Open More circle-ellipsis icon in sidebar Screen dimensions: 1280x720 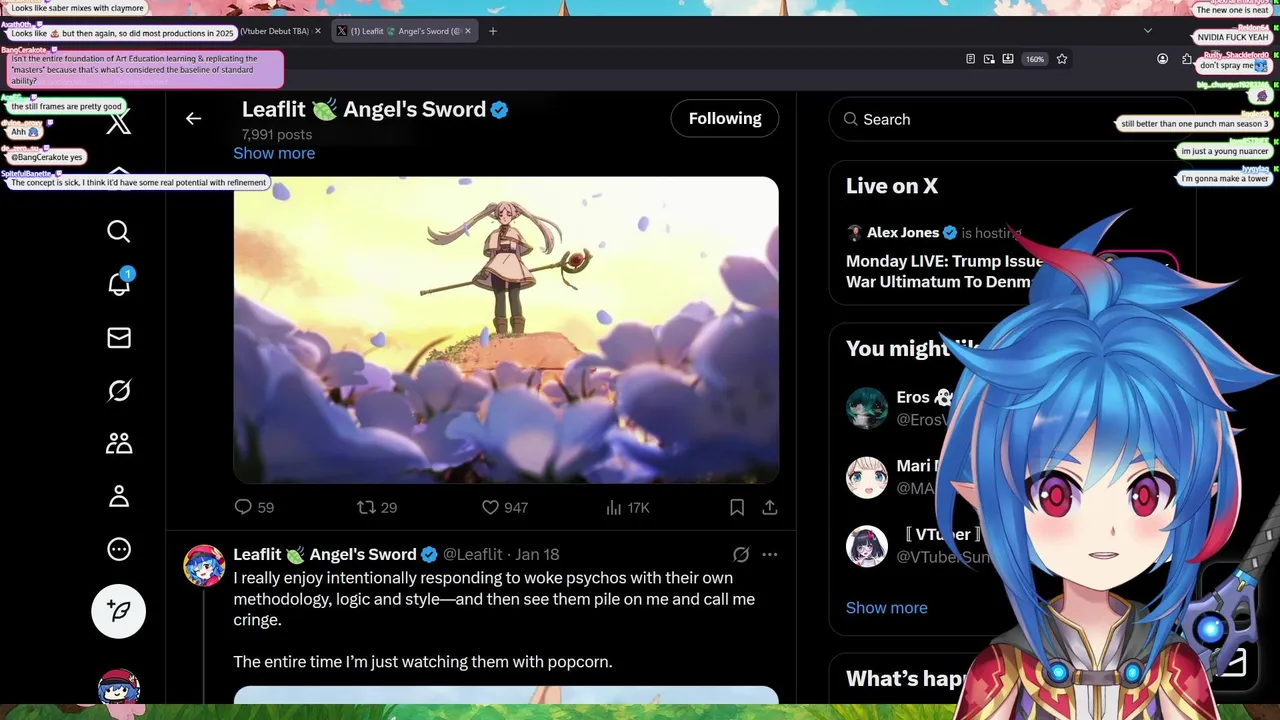coord(118,549)
